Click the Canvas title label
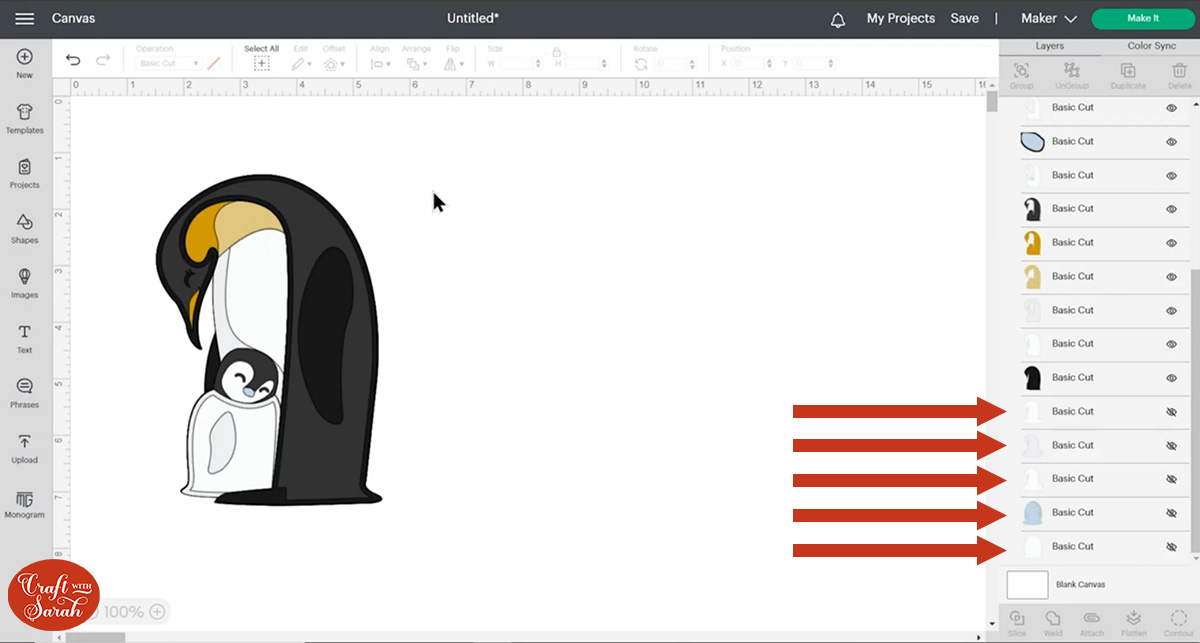The height and width of the screenshot is (643, 1200). (73, 18)
